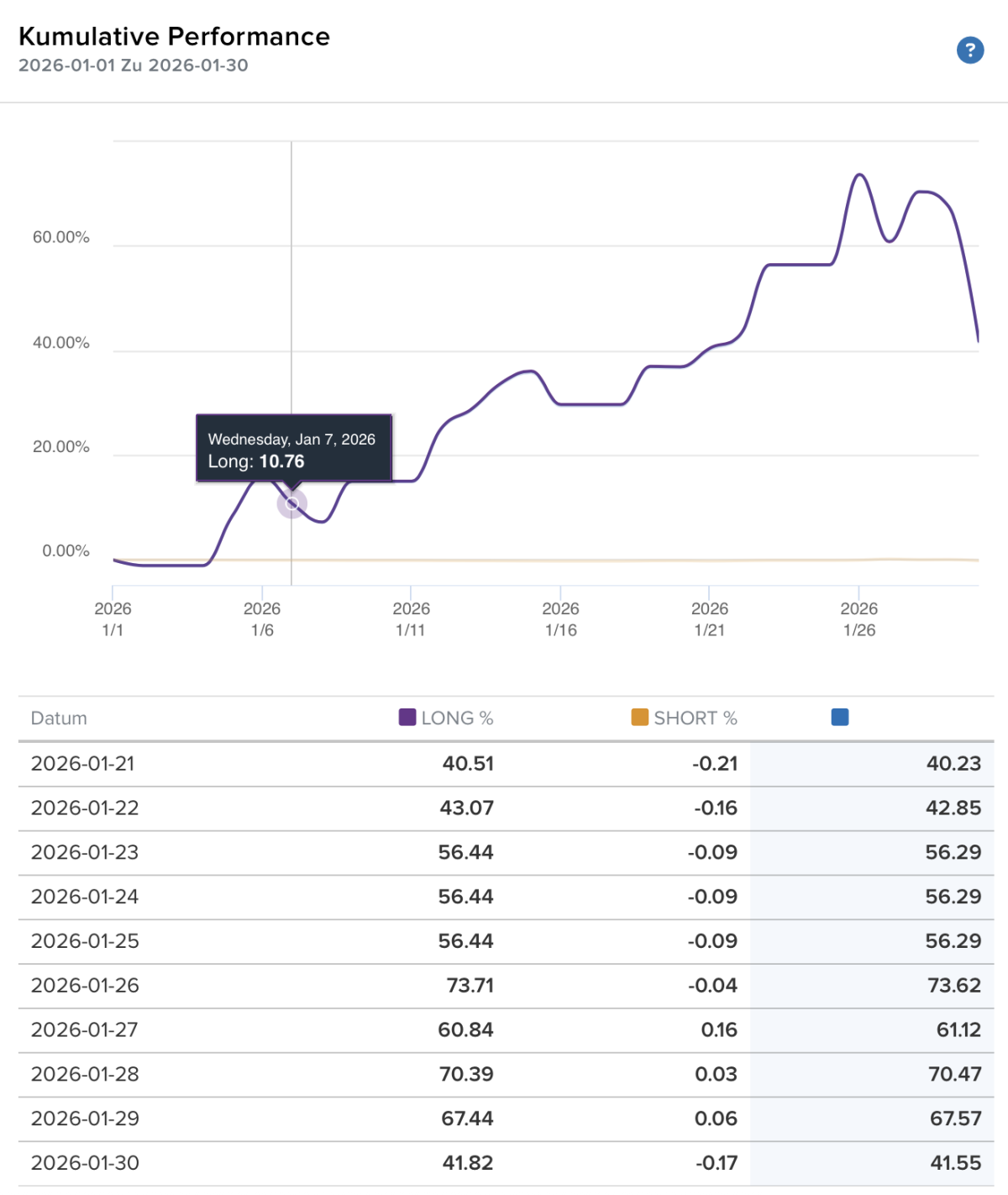Click the date range 2026-01-01 Zu 2026-01-30
The image size is (1008, 1195).
[x=134, y=66]
